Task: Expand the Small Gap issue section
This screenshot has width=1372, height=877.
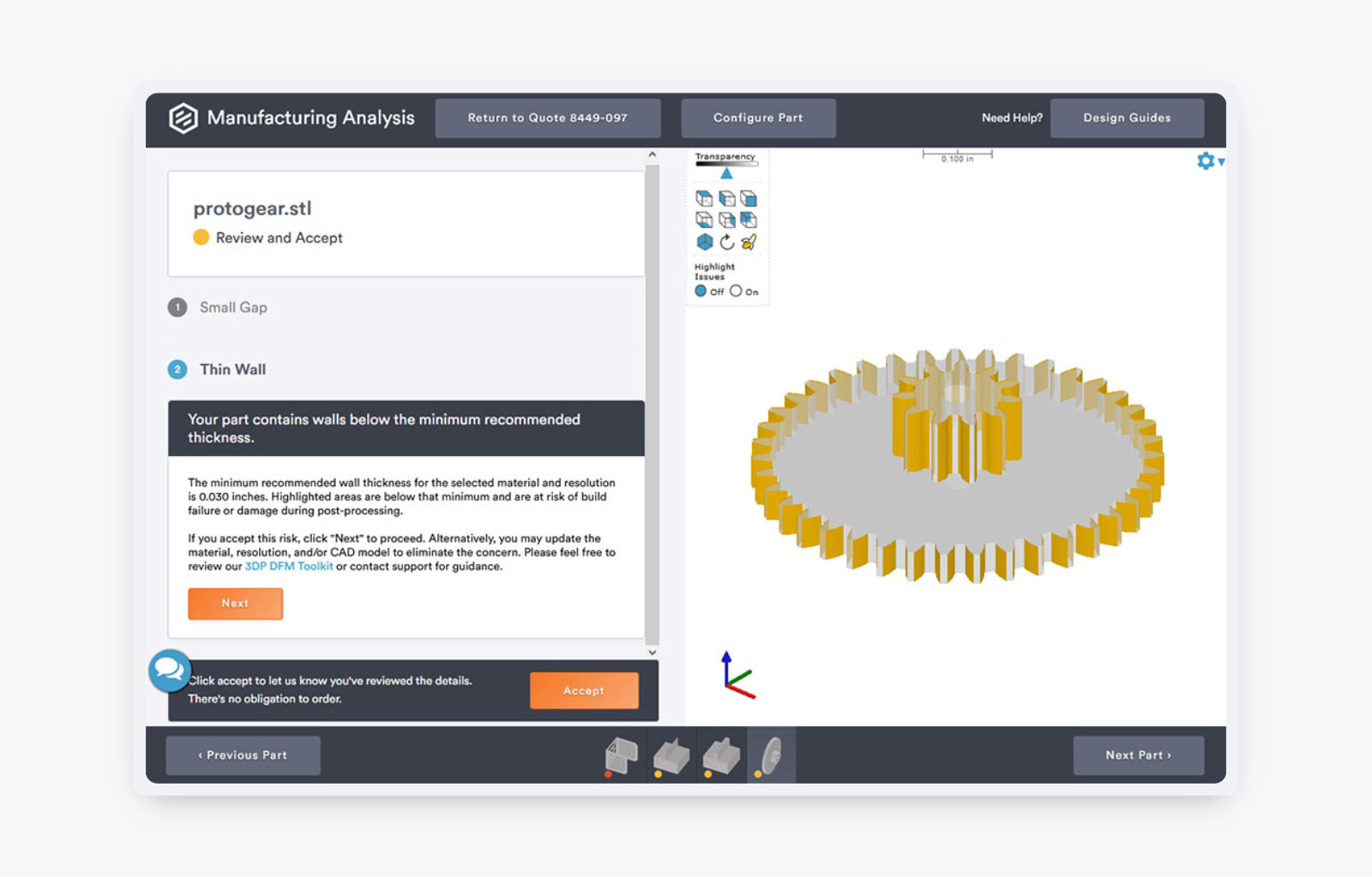Action: 232,307
